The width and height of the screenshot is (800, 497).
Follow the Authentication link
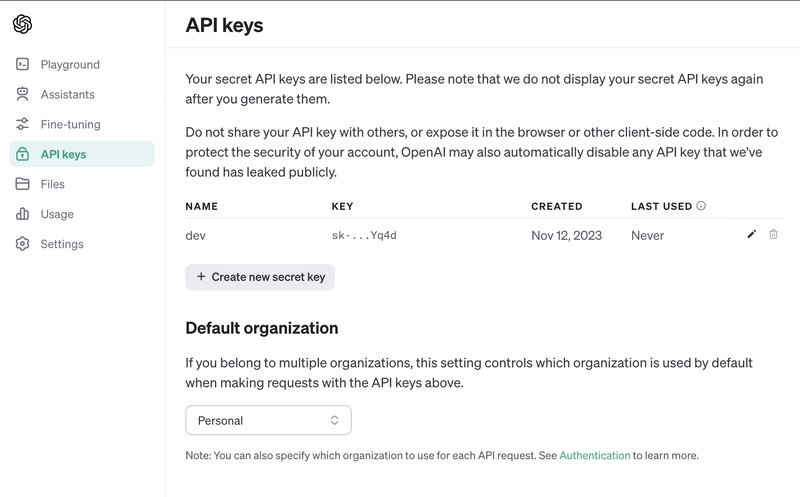pyautogui.click(x=595, y=455)
